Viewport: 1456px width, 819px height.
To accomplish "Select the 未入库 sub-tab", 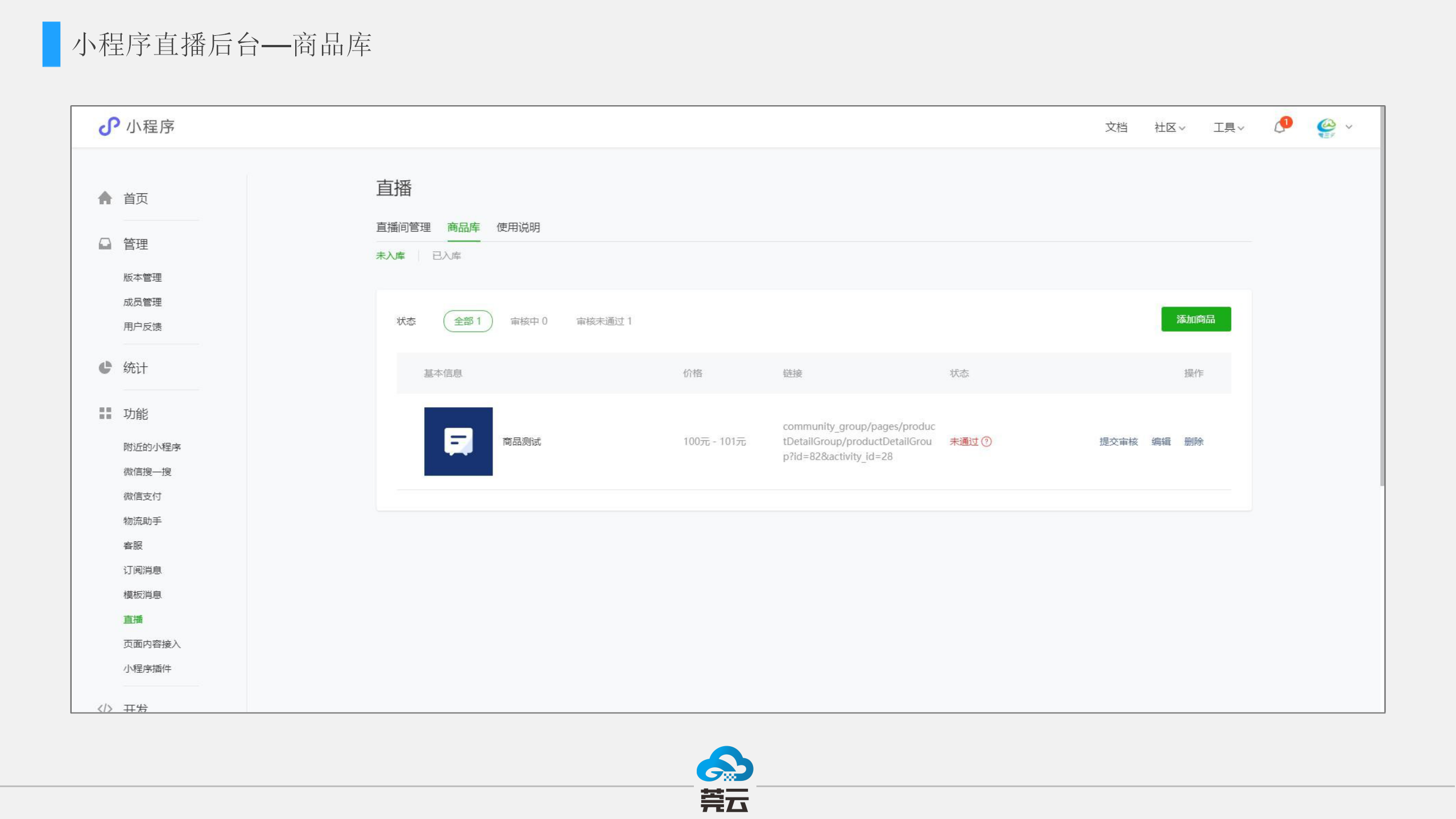I will [x=390, y=256].
